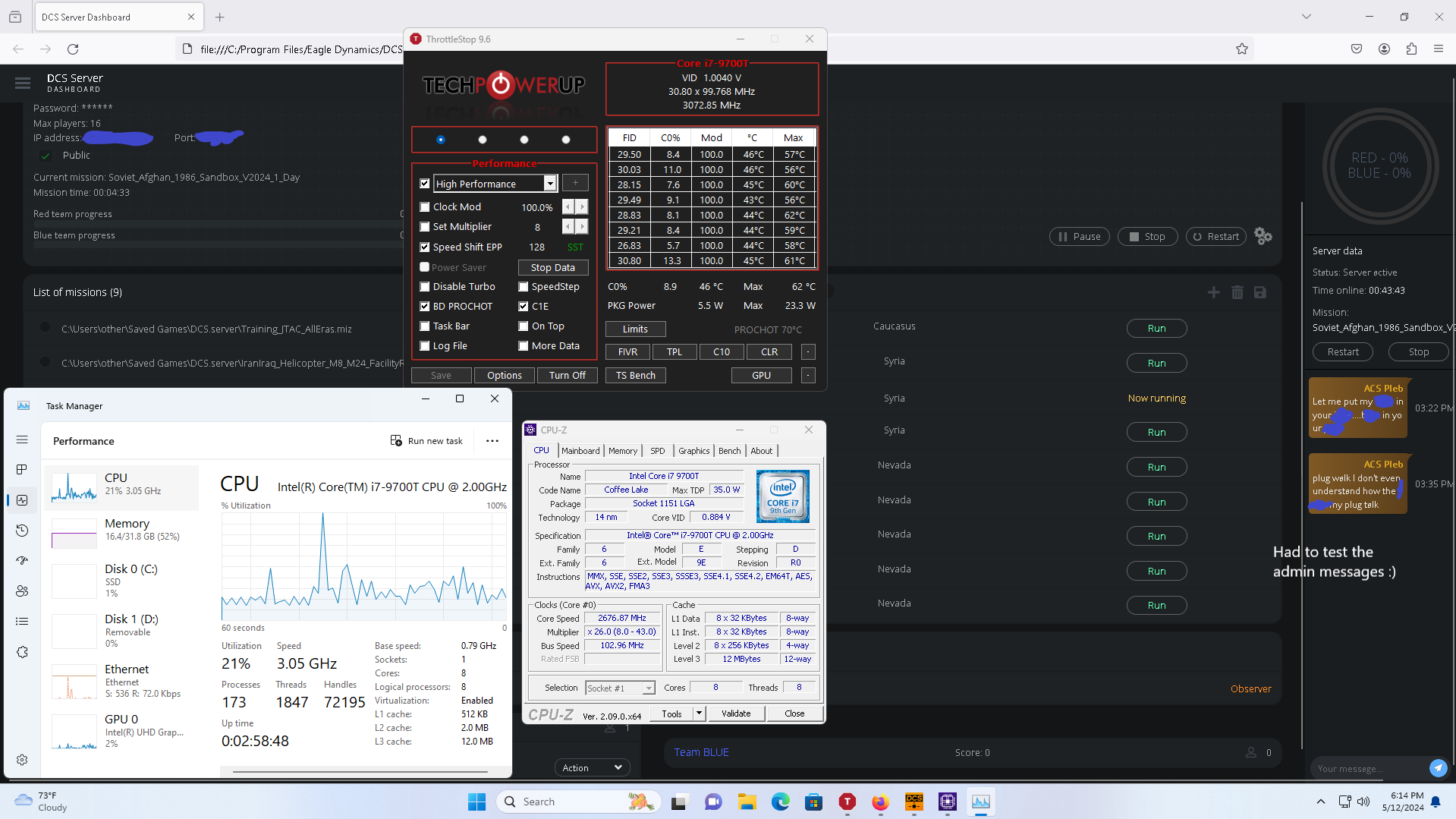1456x819 pixels.
Task: Open CPU-Z from the taskbar
Action: coord(948,802)
